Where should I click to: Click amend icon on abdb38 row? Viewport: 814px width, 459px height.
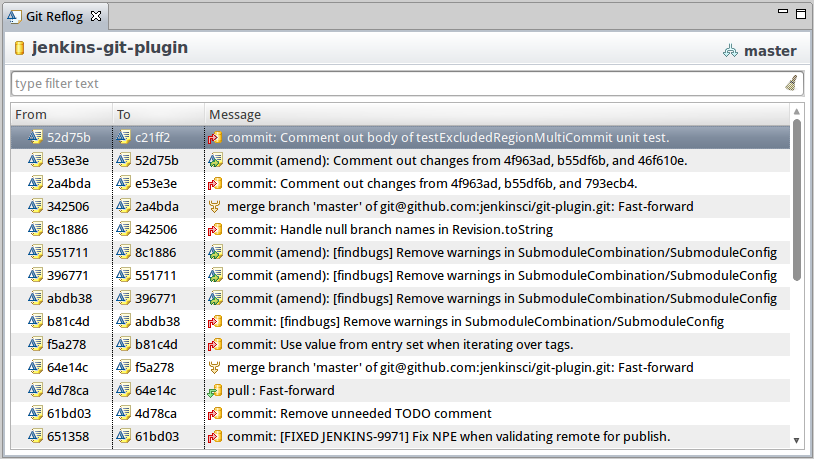point(215,299)
